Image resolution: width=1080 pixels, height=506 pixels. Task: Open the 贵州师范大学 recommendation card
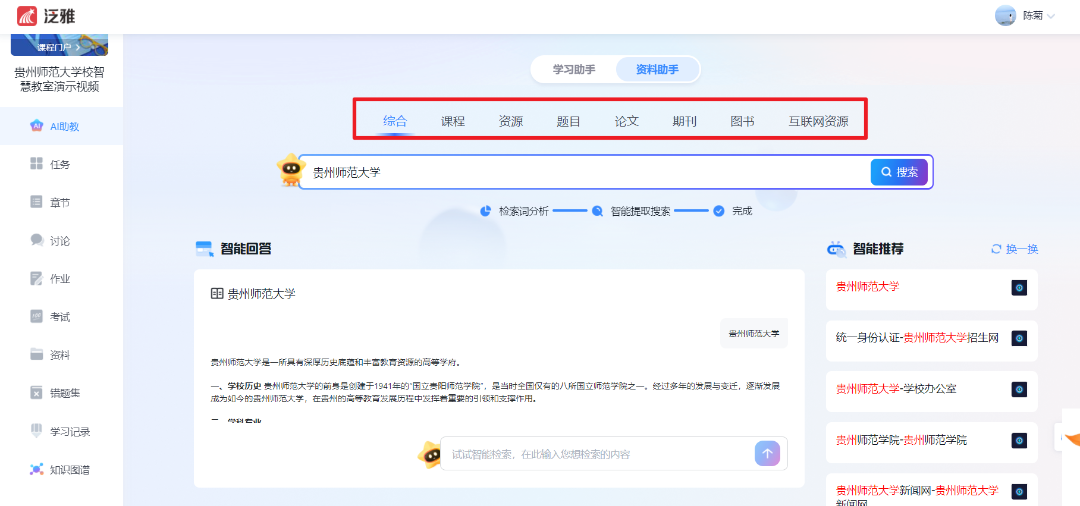click(932, 288)
